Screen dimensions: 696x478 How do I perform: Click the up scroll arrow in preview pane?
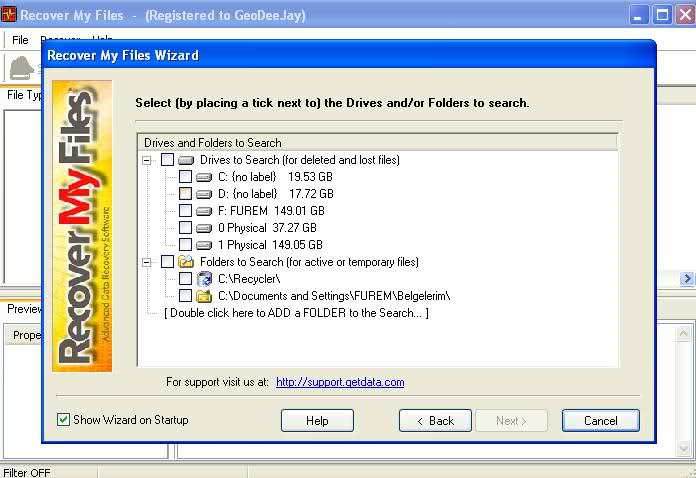[683, 333]
